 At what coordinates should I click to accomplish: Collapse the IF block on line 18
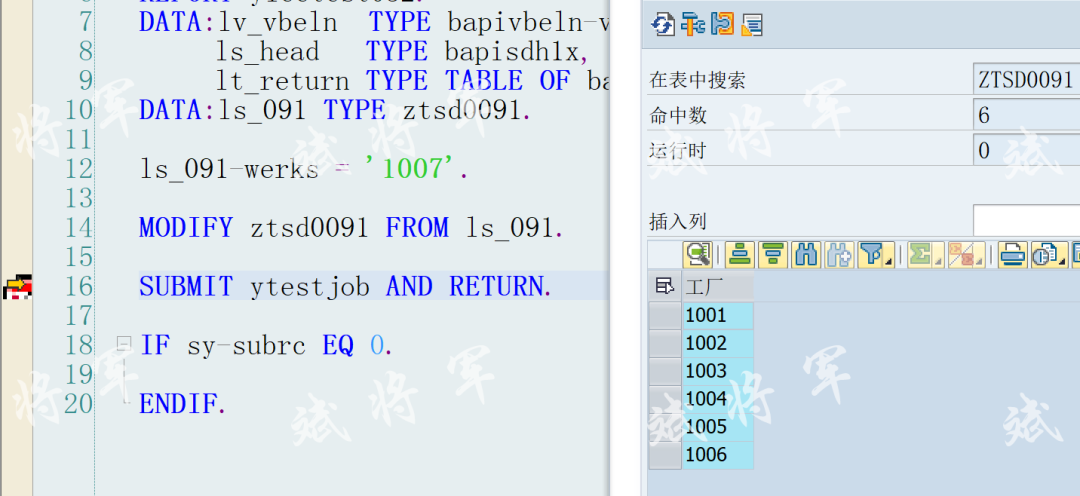tap(123, 343)
